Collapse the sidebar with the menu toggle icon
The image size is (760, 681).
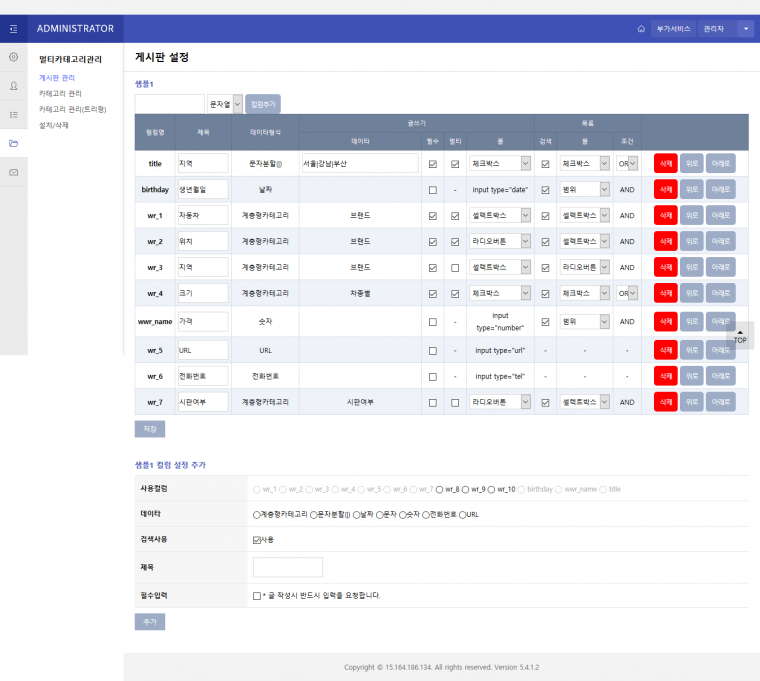click(13, 29)
